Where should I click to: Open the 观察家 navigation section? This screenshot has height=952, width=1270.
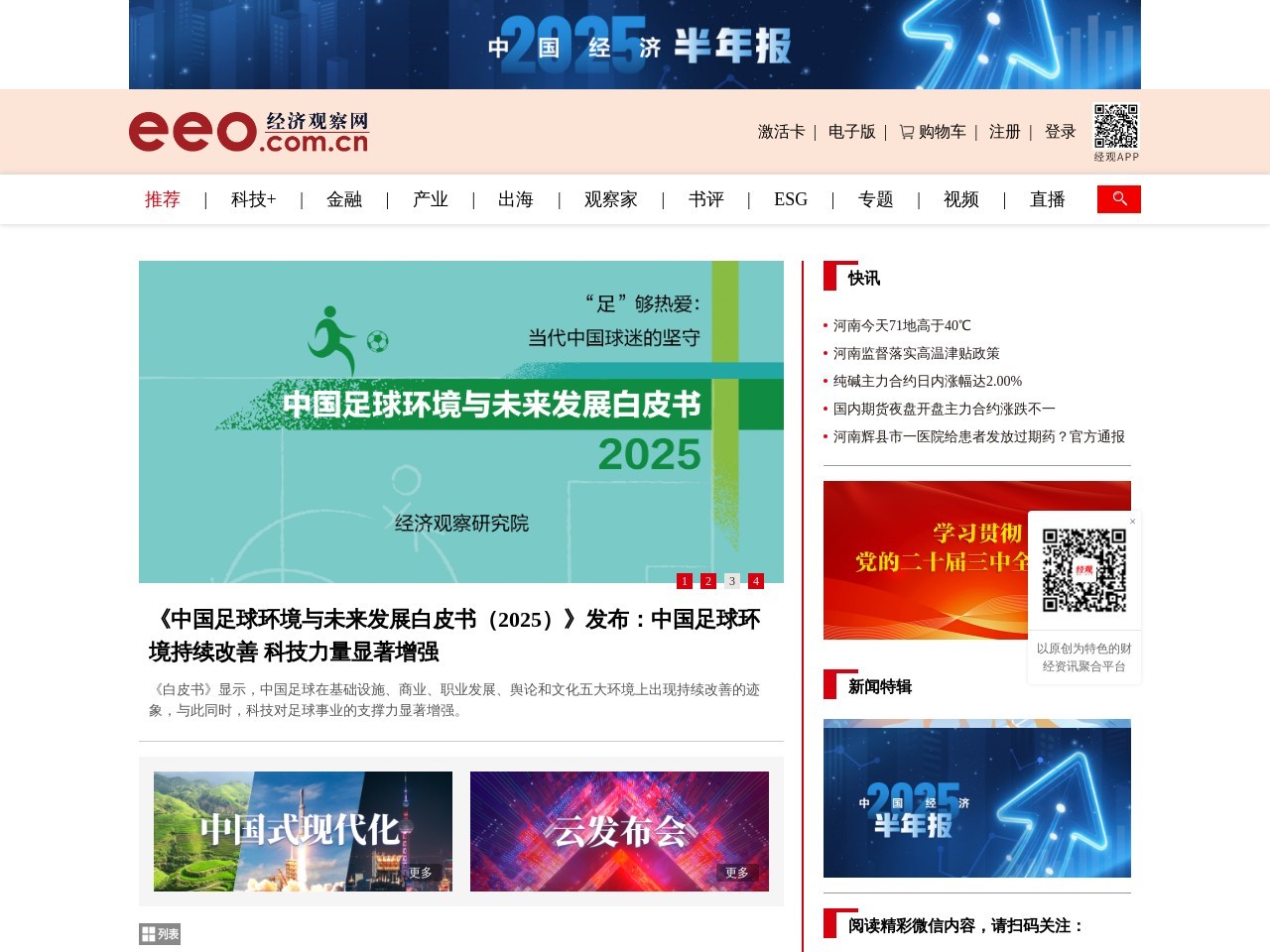(x=611, y=199)
